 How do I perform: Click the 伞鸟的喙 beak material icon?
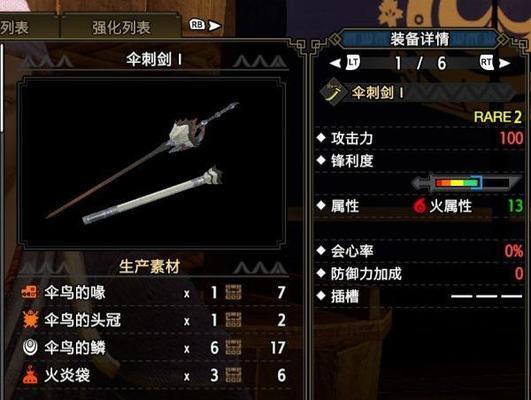point(30,292)
